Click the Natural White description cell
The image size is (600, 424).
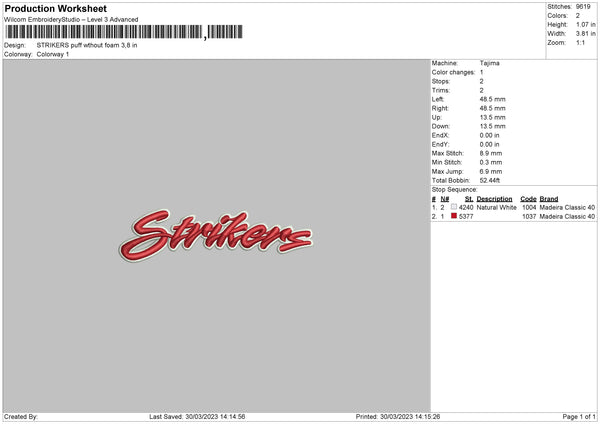pyautogui.click(x=497, y=207)
